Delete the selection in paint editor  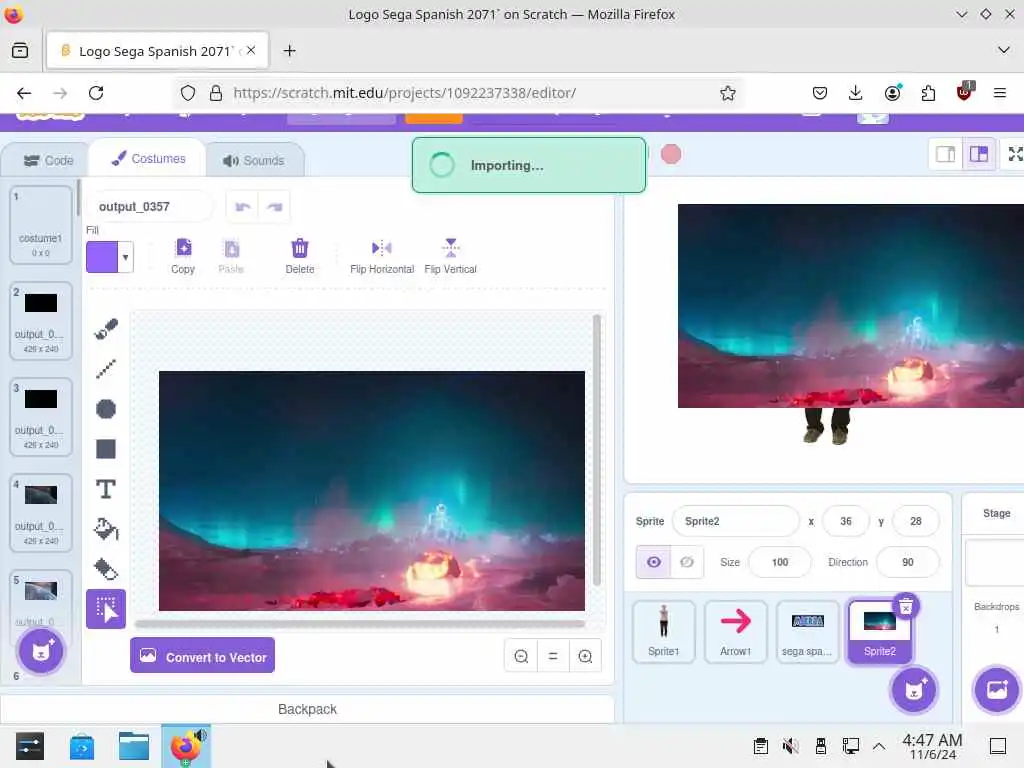(x=300, y=256)
